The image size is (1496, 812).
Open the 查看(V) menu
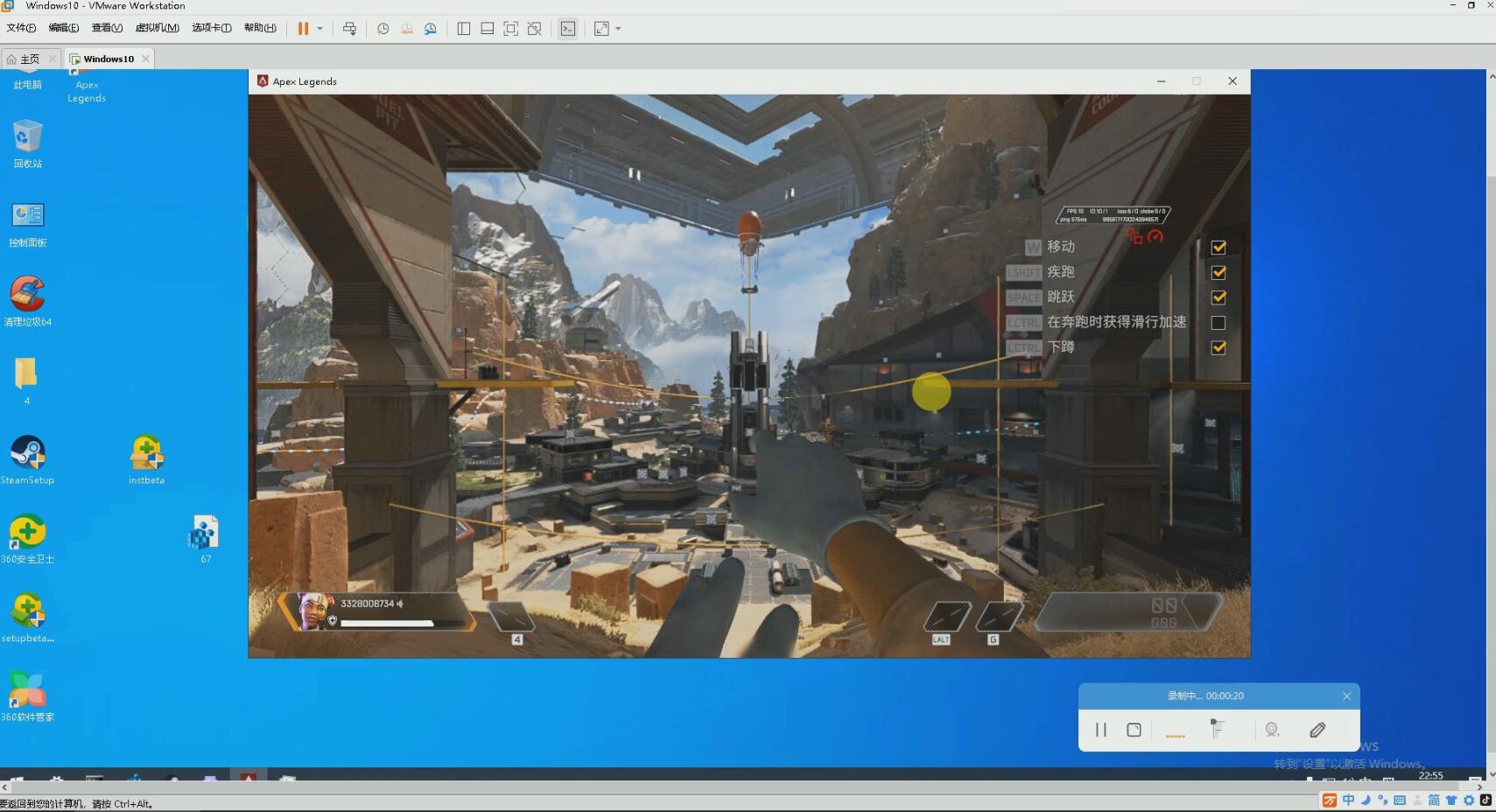coord(107,28)
